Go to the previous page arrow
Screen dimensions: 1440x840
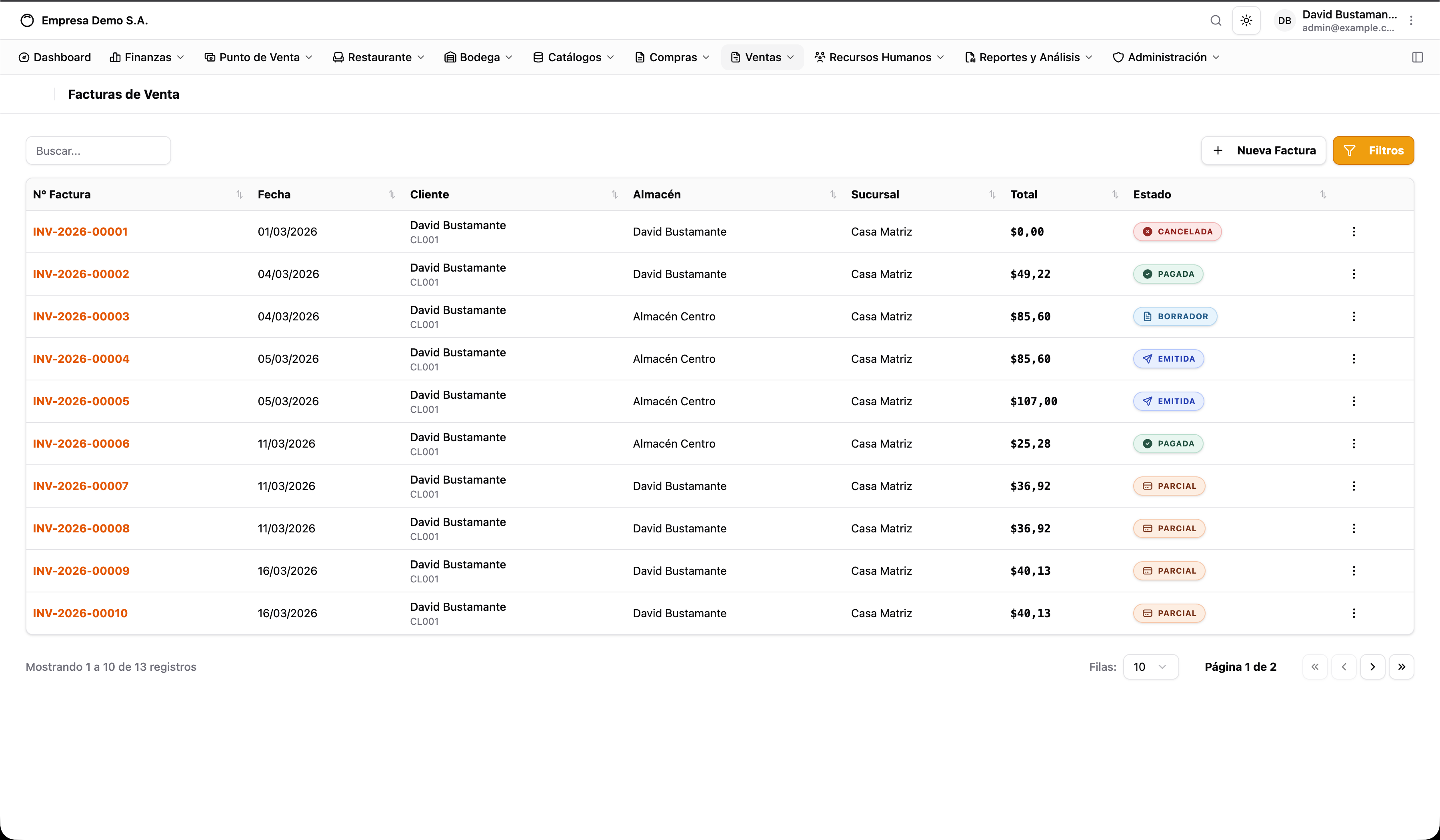(x=1344, y=667)
